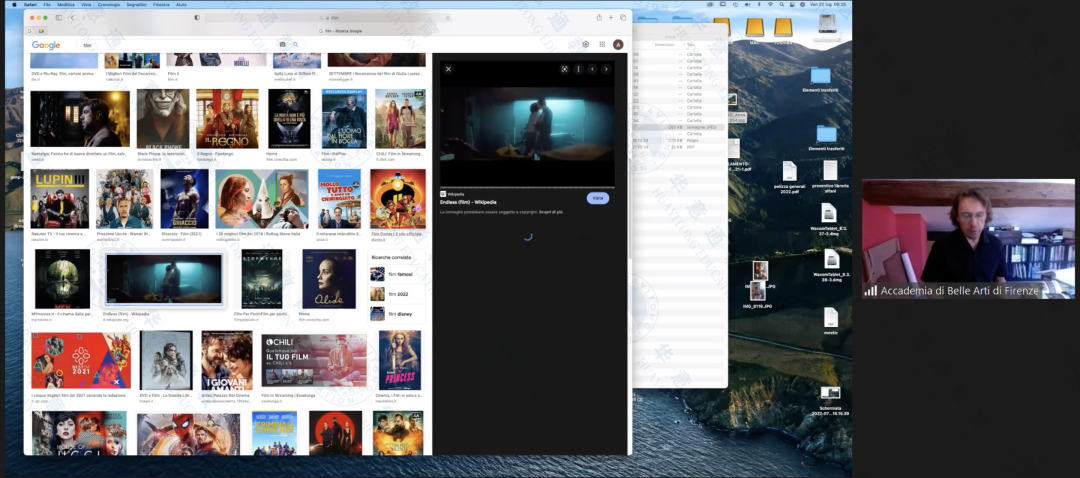This screenshot has height=478, width=1080.
Task: Click Spotlight search icon in menu bar
Action: pyautogui.click(x=780, y=4)
